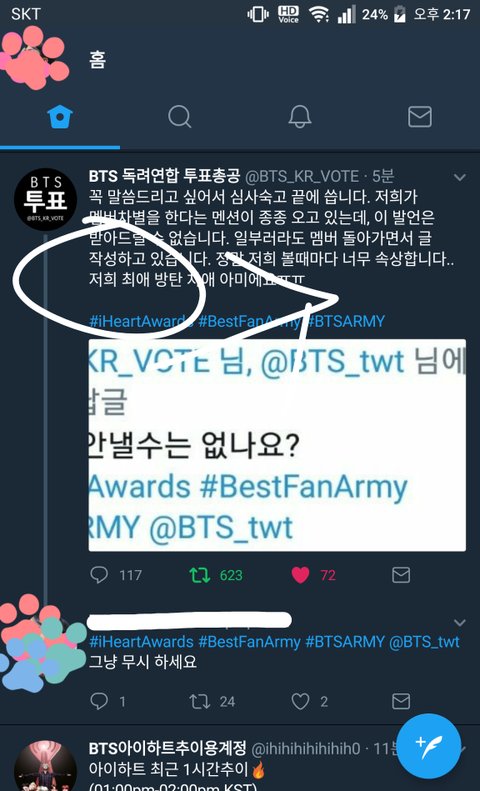The image size is (480, 791).
Task: Open the #BTSARMY hashtag in first tweet
Action: [346, 321]
